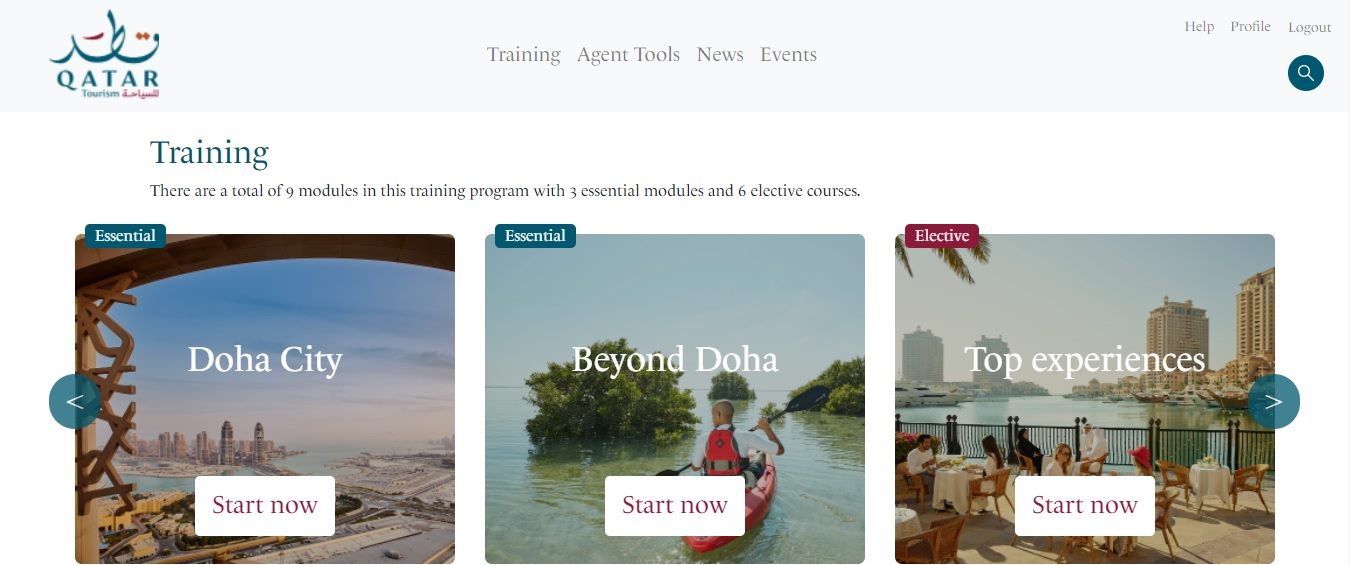
Task: Select the Top experiences card image
Action: (x=1085, y=399)
